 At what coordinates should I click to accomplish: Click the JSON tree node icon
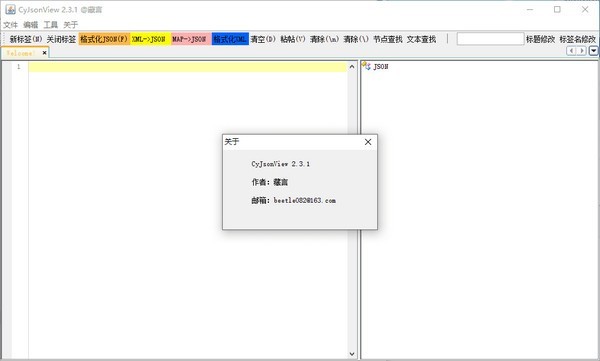pyautogui.click(x=366, y=66)
